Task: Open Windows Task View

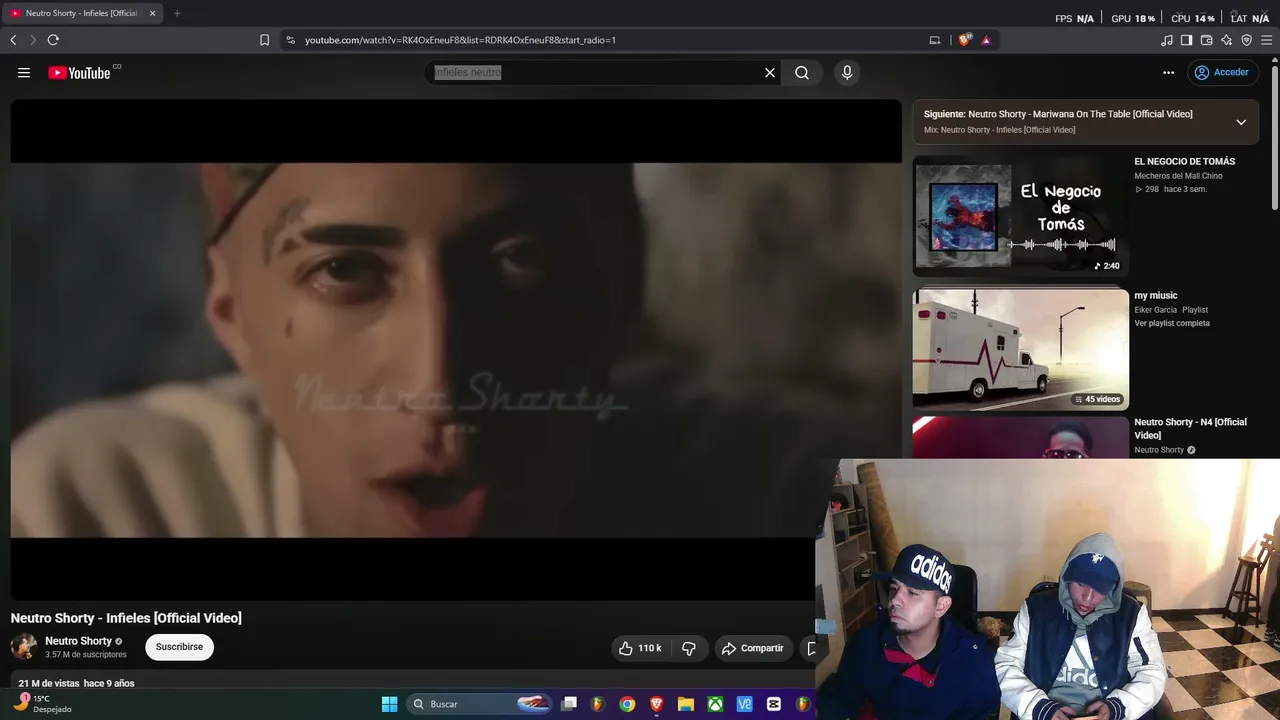Action: (x=569, y=704)
